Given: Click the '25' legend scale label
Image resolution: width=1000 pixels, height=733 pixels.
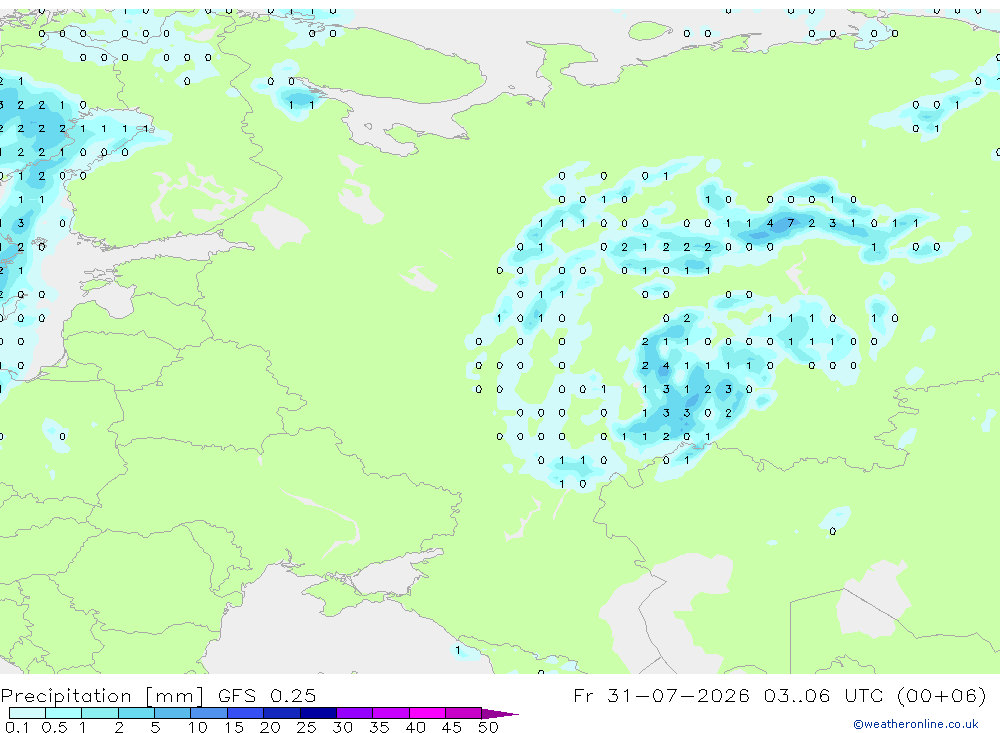Looking at the screenshot, I should 306,727.
